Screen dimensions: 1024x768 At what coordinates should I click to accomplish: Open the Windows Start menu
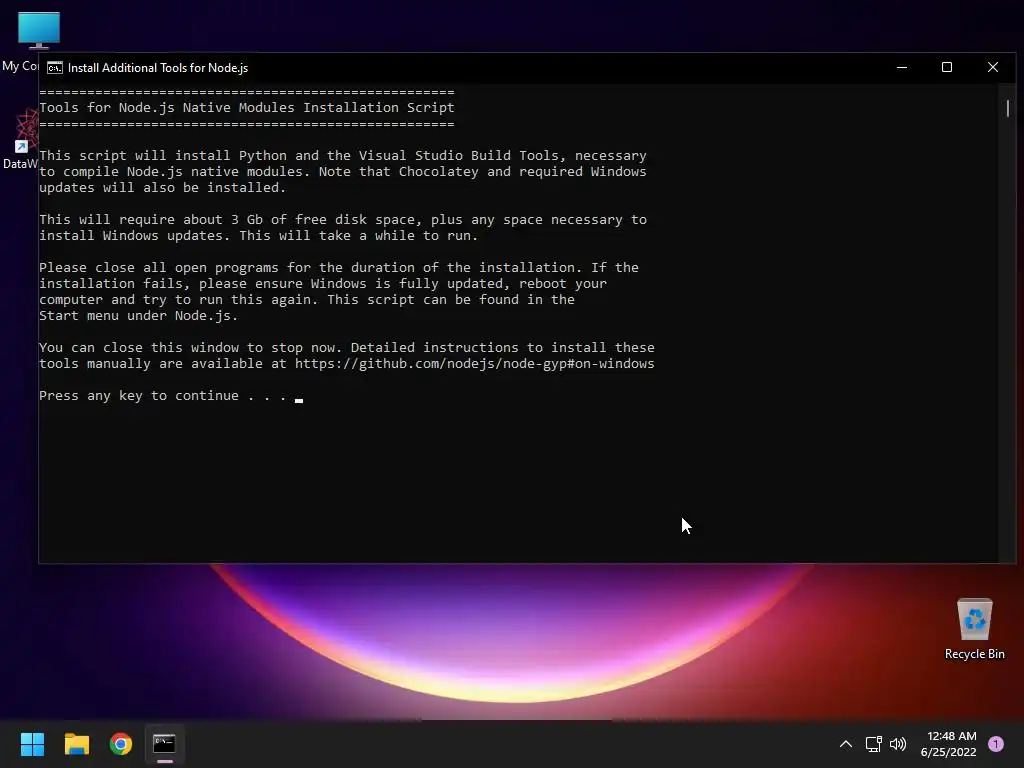[x=32, y=744]
